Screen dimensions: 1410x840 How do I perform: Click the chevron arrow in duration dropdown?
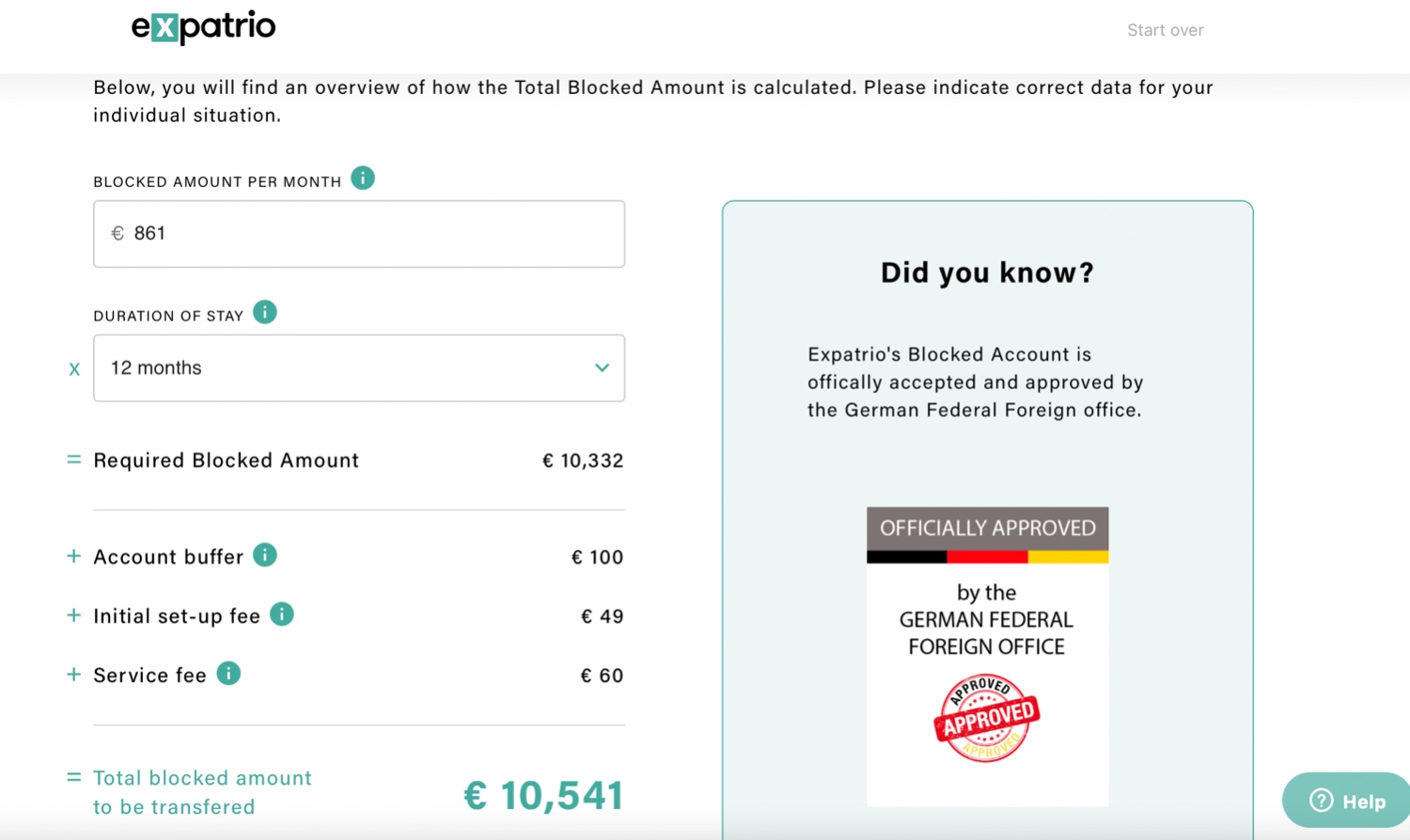[x=602, y=368]
